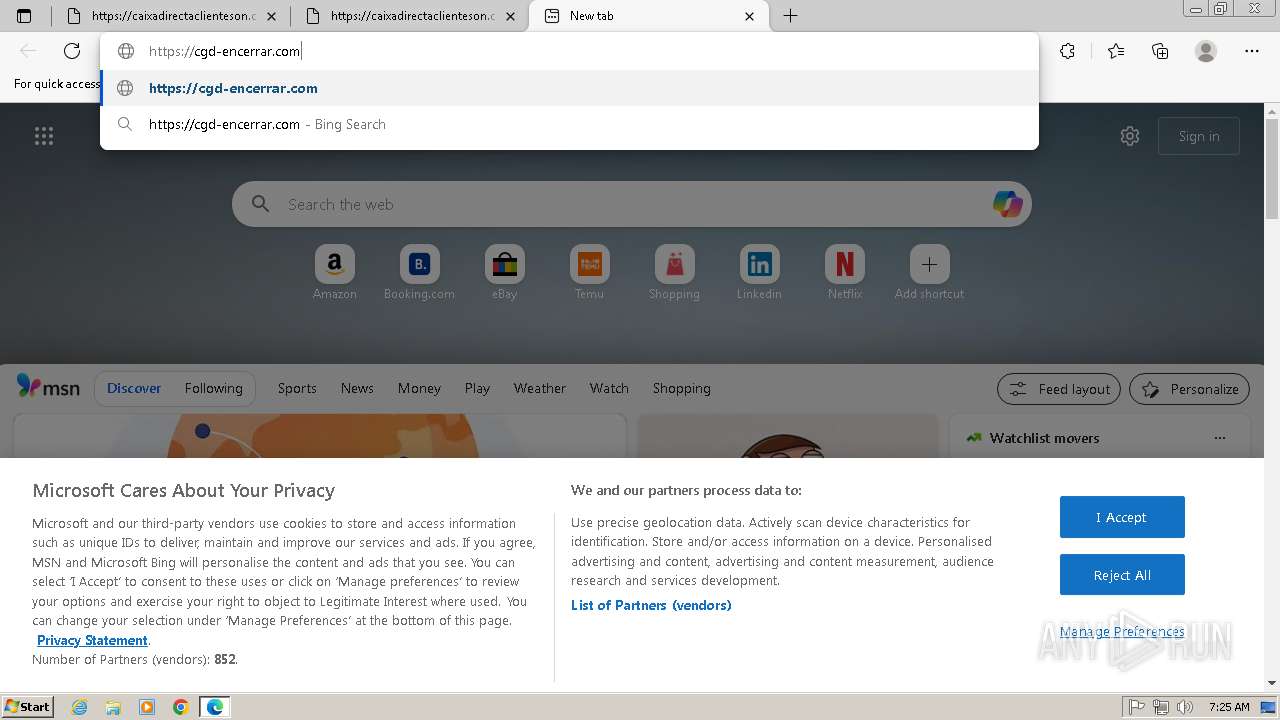Click the Feed layout button
1280x720 pixels.
pos(1060,389)
